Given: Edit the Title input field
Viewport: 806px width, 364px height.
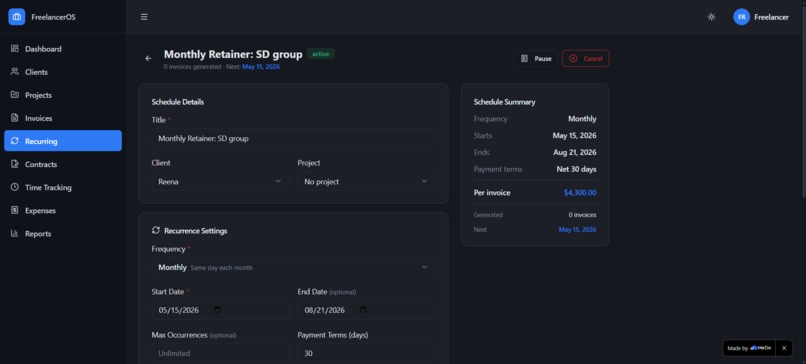Looking at the screenshot, I should click(x=293, y=138).
